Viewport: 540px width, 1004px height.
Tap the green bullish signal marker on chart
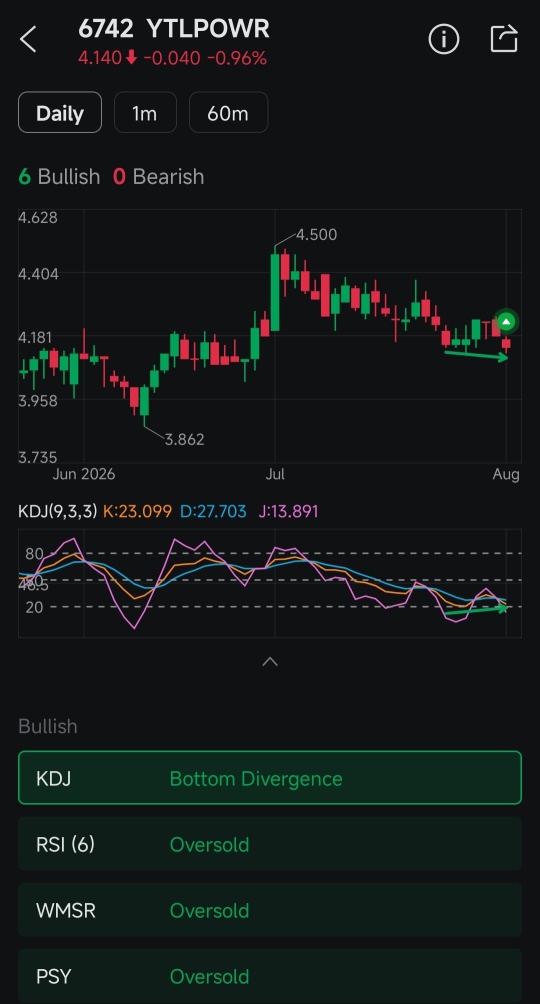click(x=506, y=321)
